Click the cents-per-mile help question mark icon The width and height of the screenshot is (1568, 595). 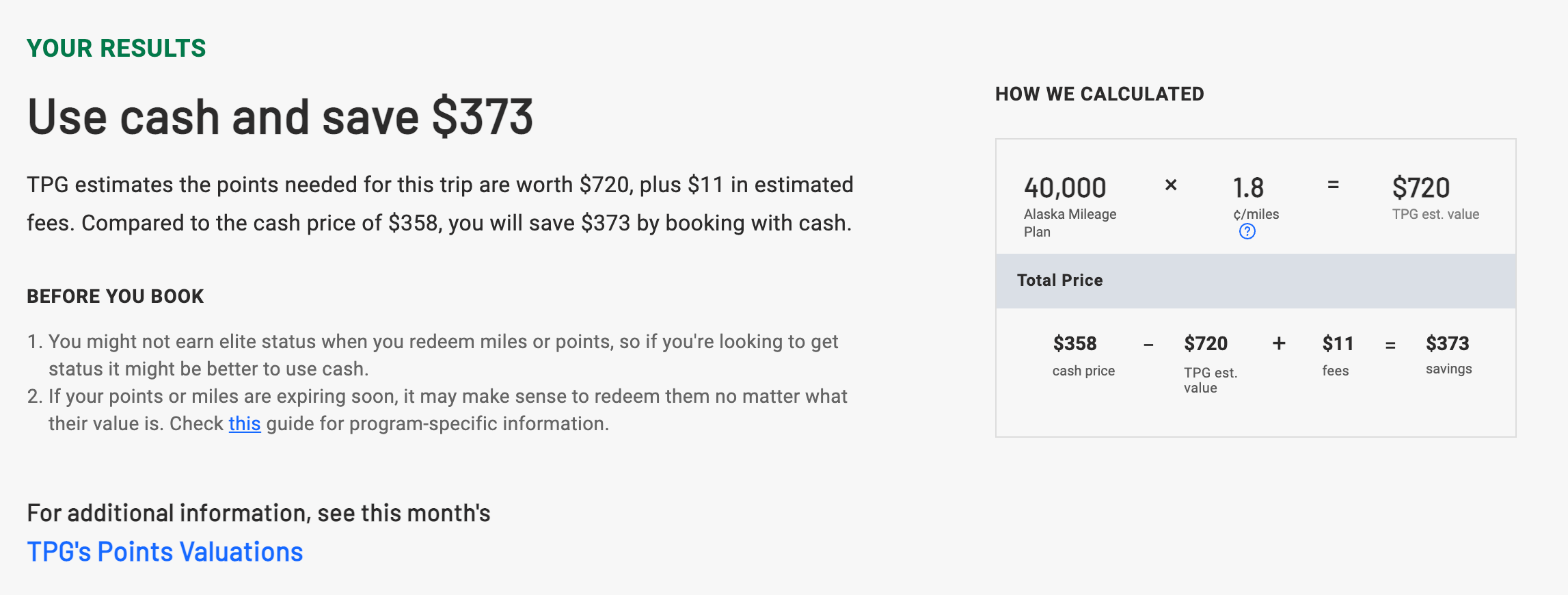point(1247,232)
